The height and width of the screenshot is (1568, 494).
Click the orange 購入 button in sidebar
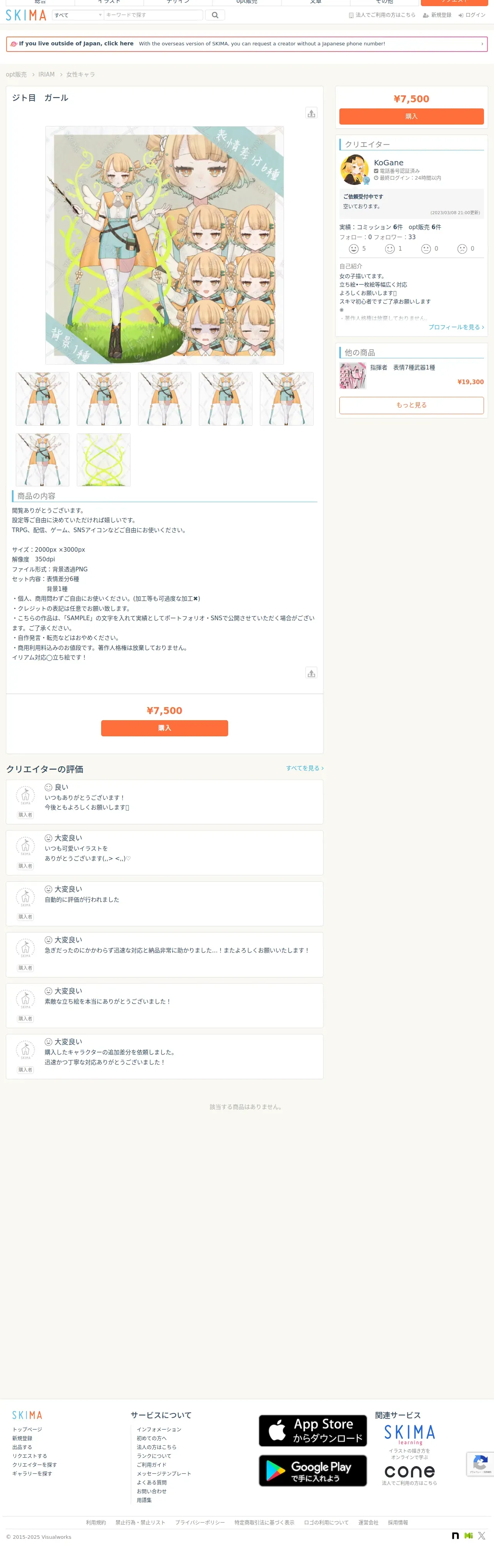click(411, 116)
